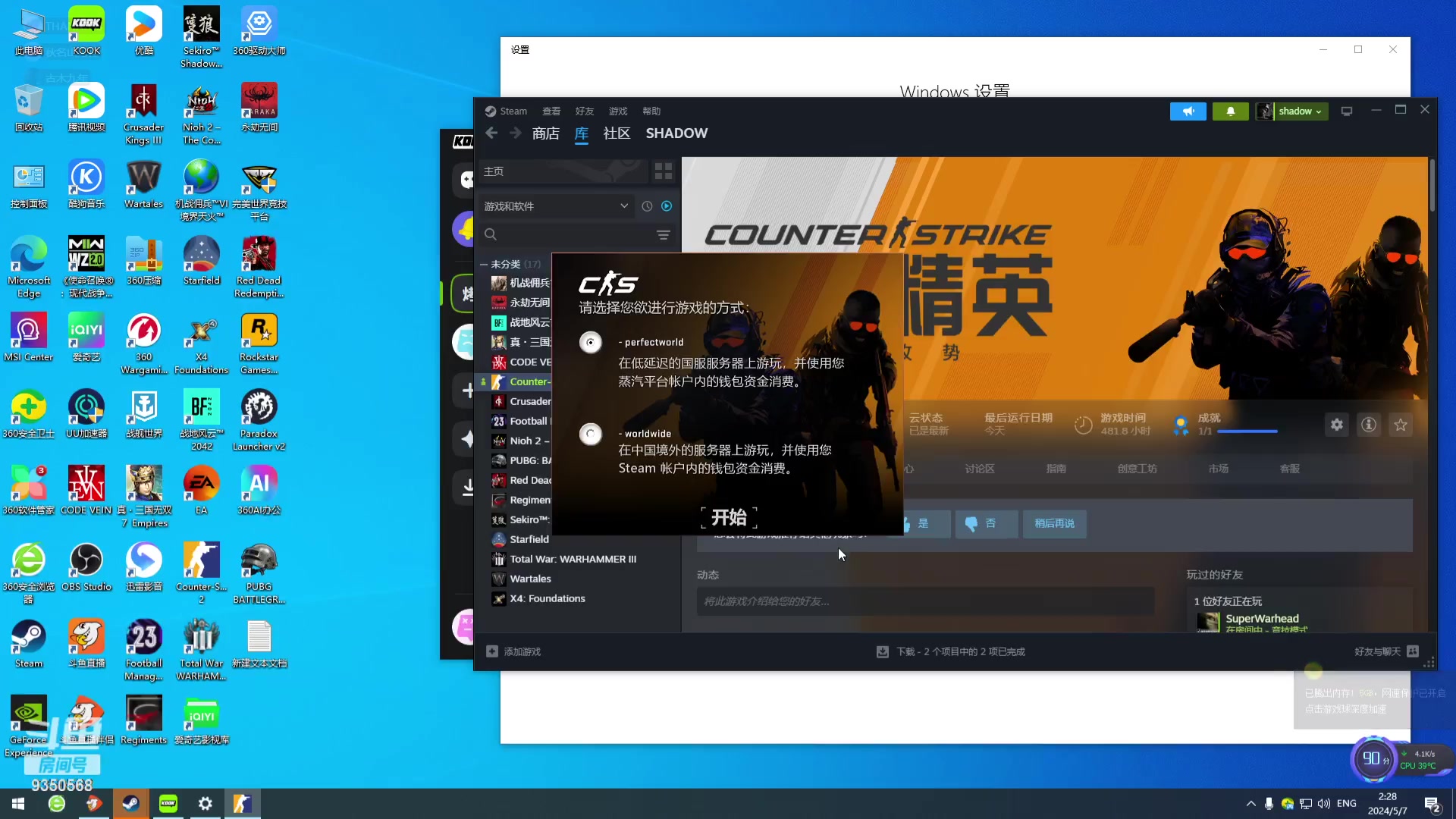Click the 稍后再说 button

tap(1054, 524)
